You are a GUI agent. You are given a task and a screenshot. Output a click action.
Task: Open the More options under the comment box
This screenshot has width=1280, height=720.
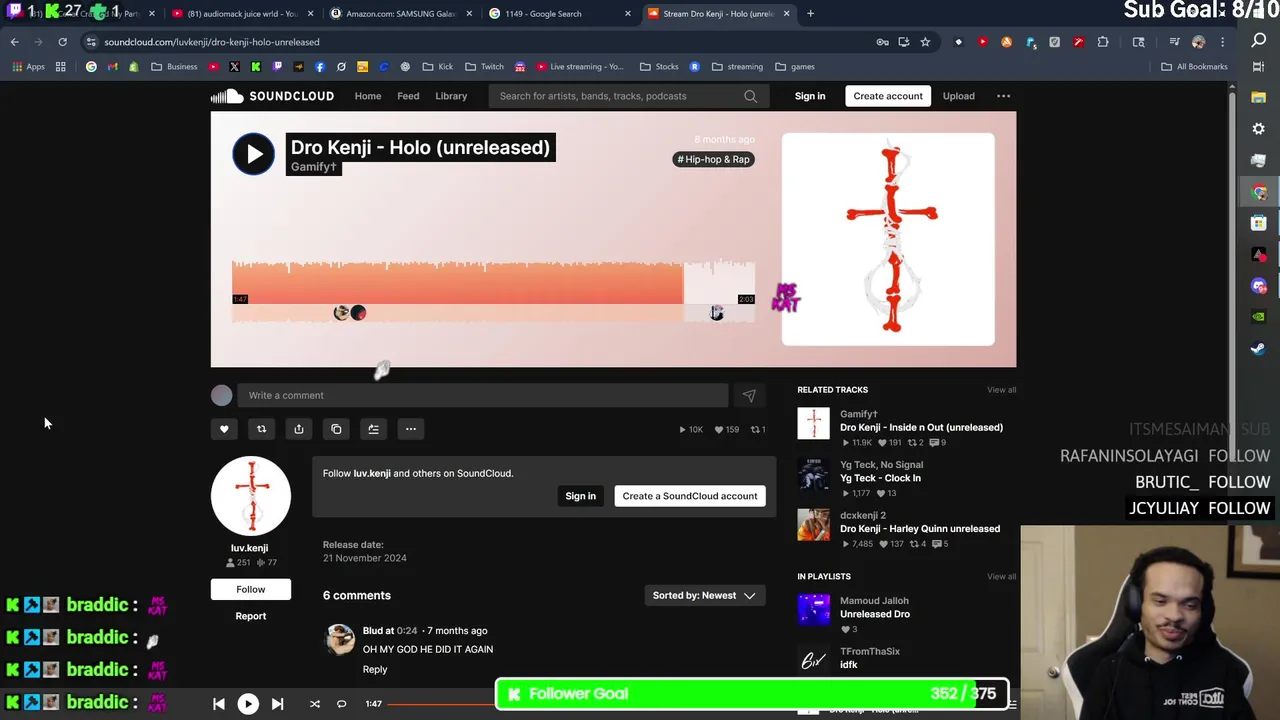click(410, 429)
